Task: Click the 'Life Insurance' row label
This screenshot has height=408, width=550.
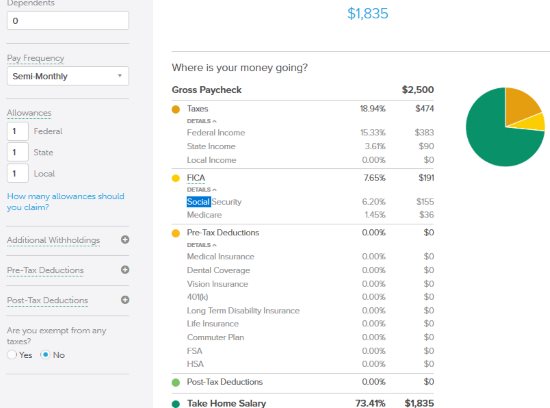Action: pyautogui.click(x=213, y=323)
